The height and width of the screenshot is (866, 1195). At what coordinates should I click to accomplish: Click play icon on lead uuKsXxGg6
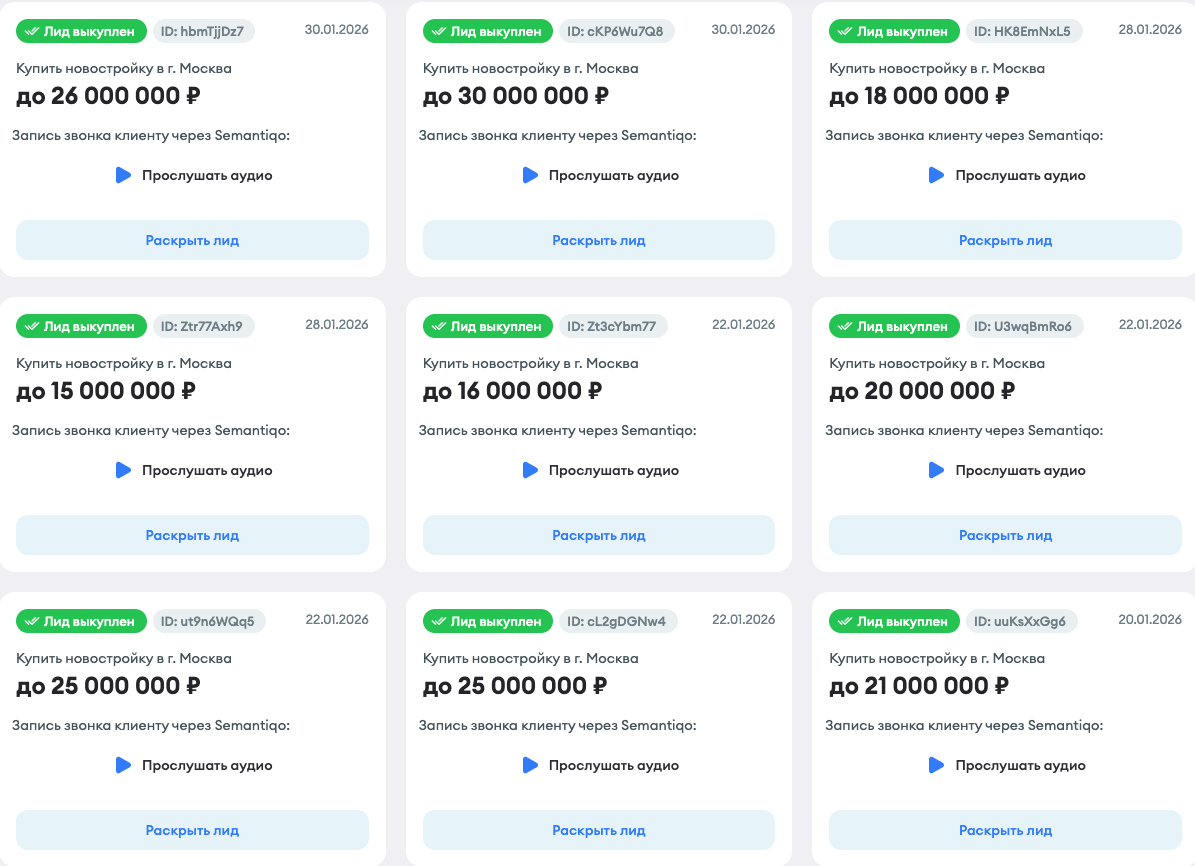pyautogui.click(x=936, y=765)
